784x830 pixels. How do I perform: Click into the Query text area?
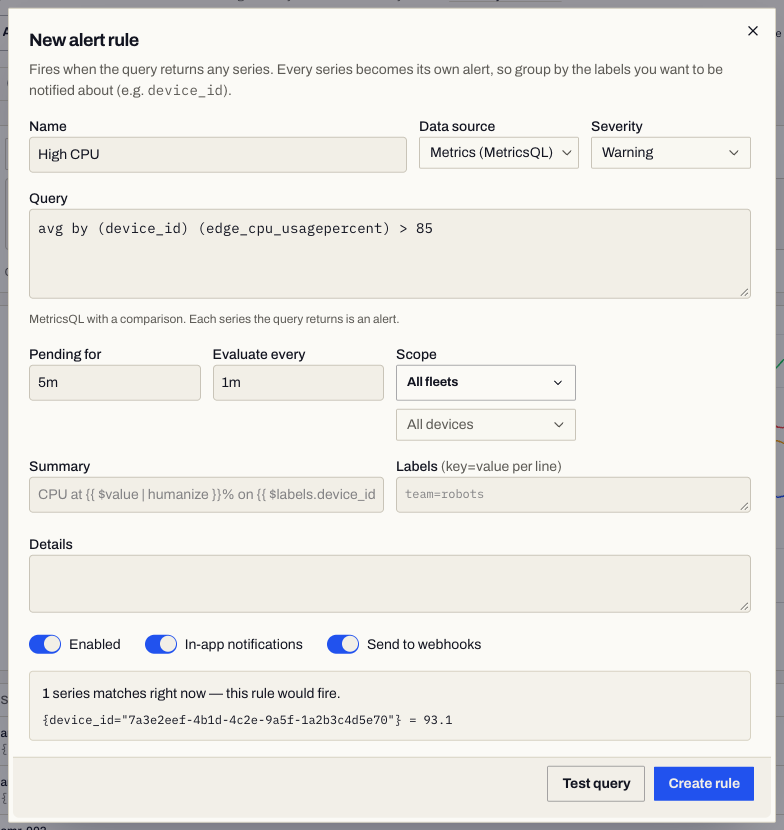pyautogui.click(x=390, y=254)
